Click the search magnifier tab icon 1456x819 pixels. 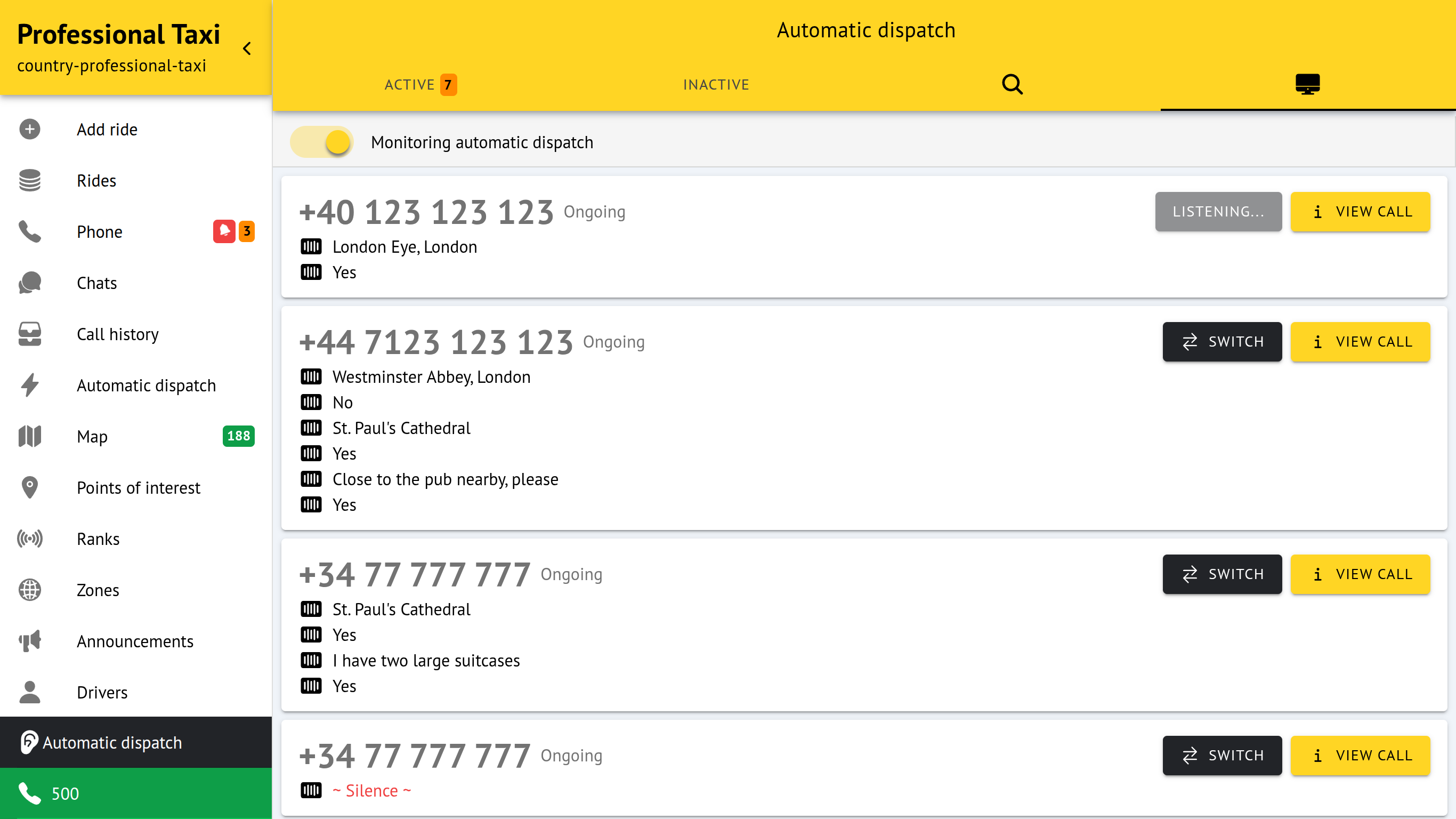(x=1012, y=84)
